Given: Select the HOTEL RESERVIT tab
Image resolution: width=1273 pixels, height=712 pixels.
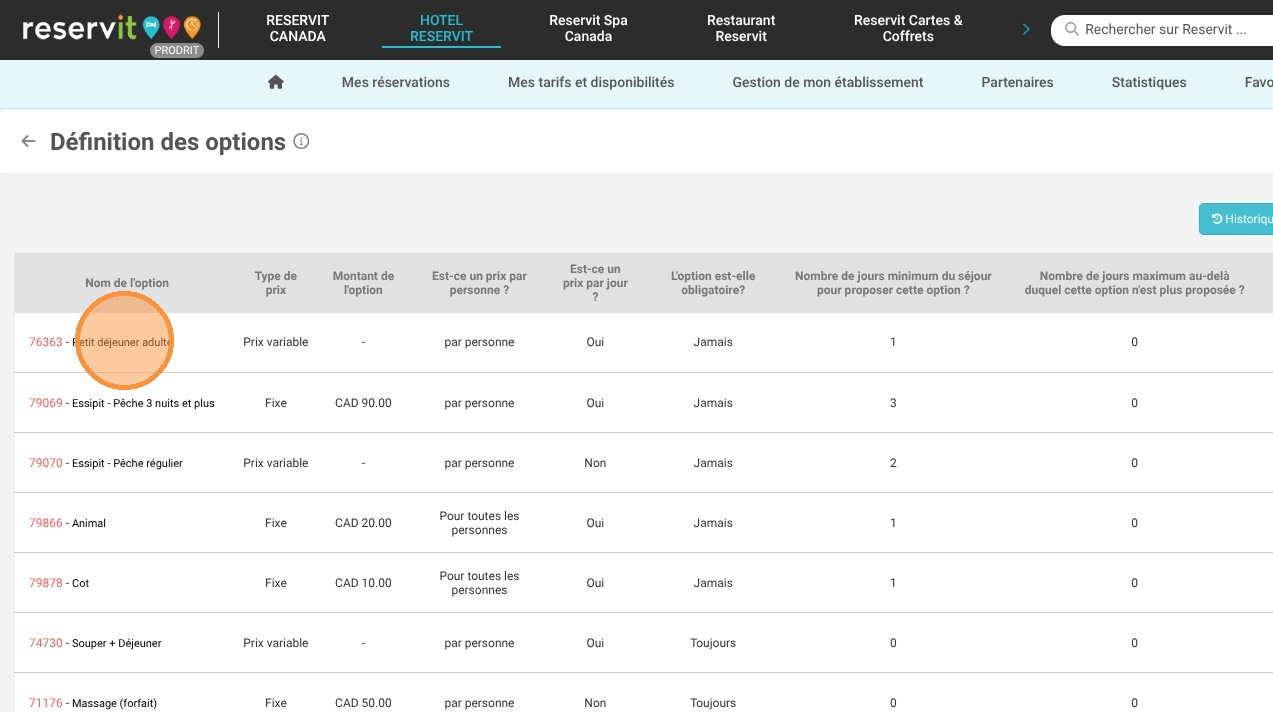Looking at the screenshot, I should (441, 28).
